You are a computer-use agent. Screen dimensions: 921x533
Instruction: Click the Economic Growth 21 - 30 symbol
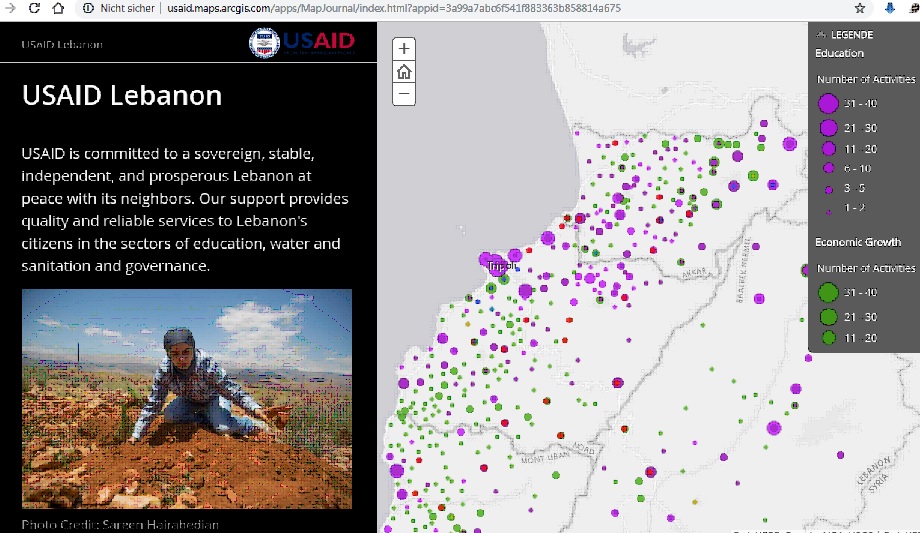(828, 317)
